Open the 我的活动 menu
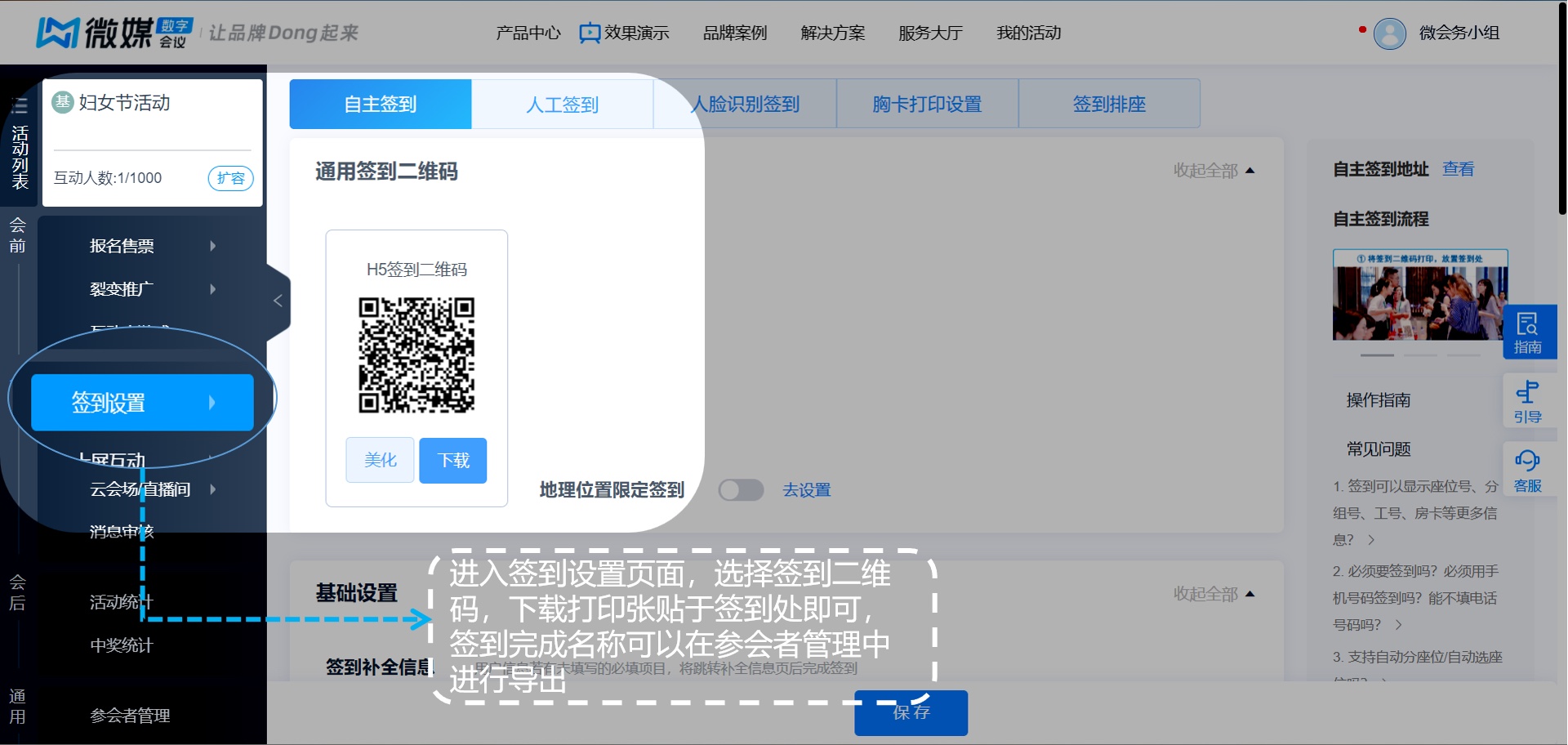 [1029, 33]
